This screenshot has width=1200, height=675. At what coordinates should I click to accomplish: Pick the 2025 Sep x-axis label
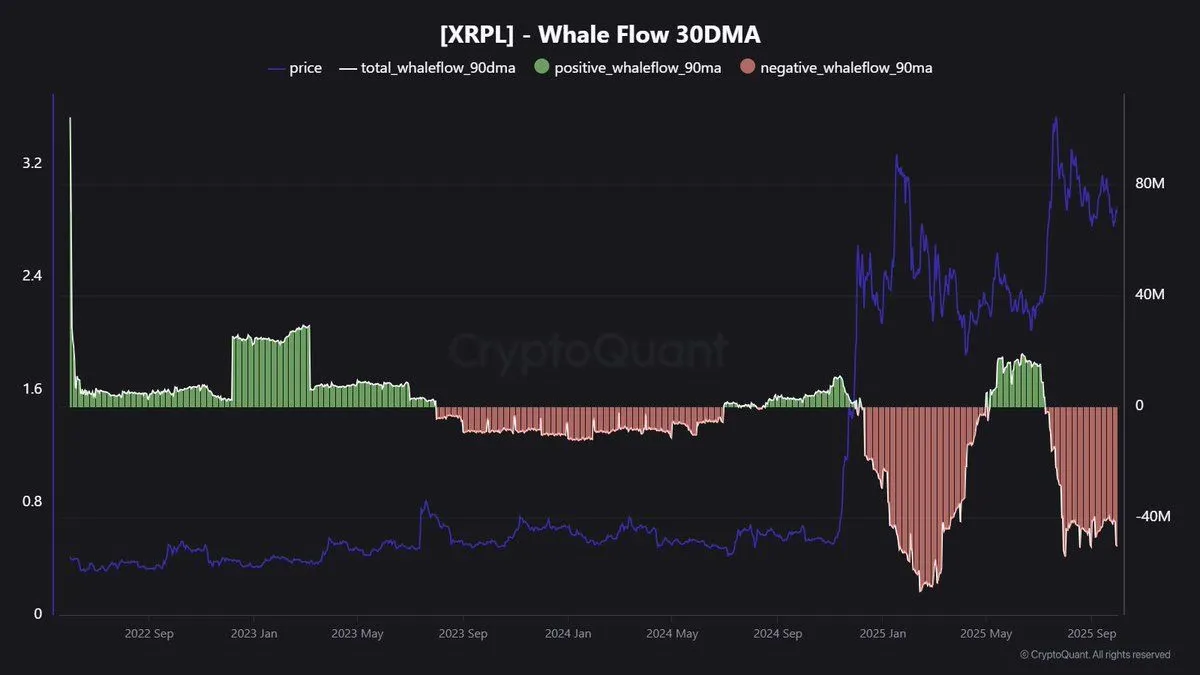coord(1092,633)
